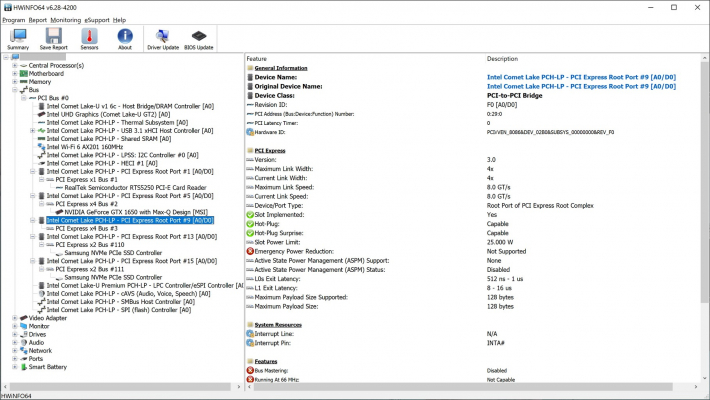Collapse the Bus tree node
This screenshot has height=400, width=710.
(x=14, y=90)
